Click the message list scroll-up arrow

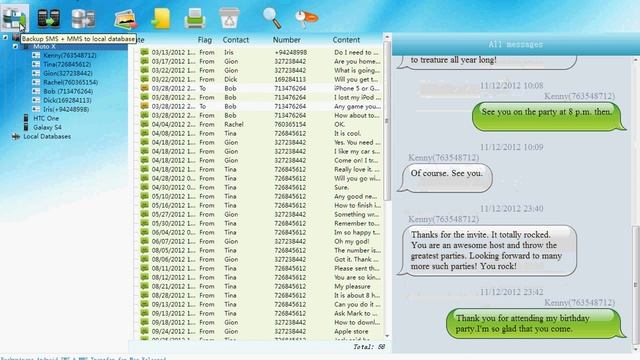[387, 37]
